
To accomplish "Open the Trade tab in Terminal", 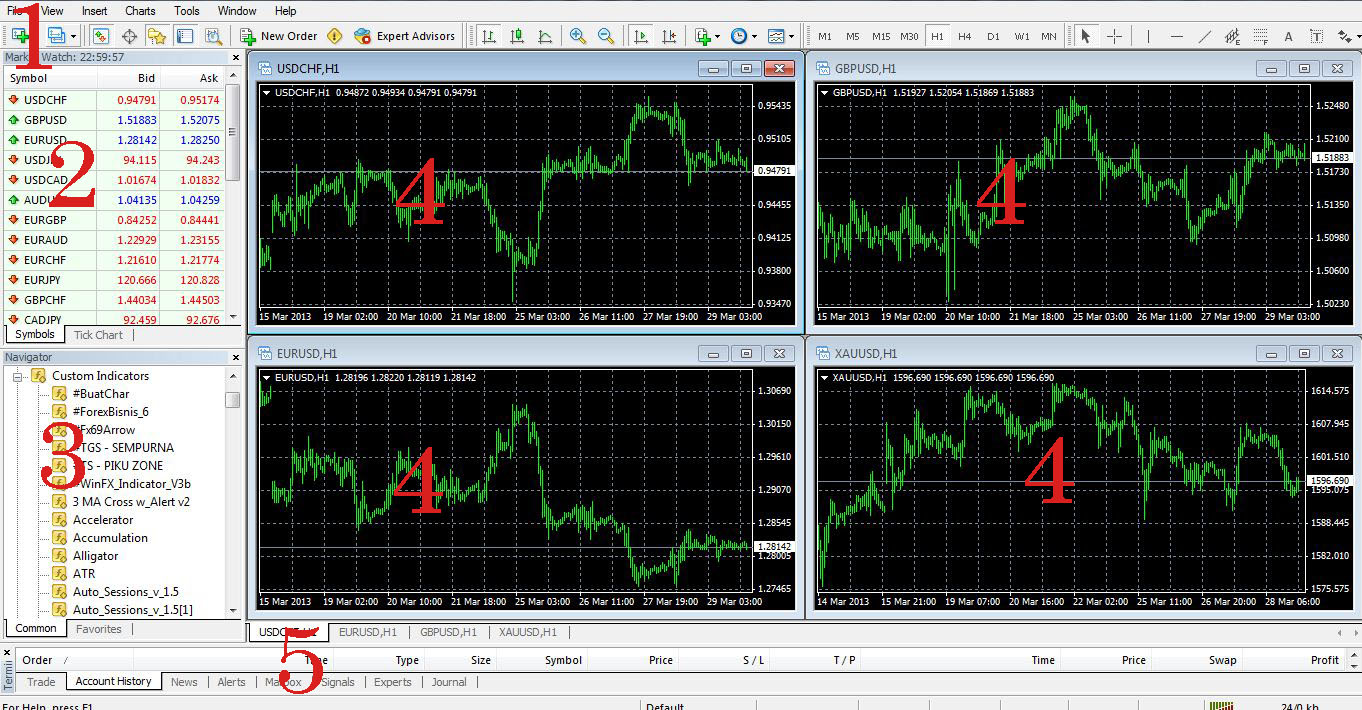I will (41, 682).
